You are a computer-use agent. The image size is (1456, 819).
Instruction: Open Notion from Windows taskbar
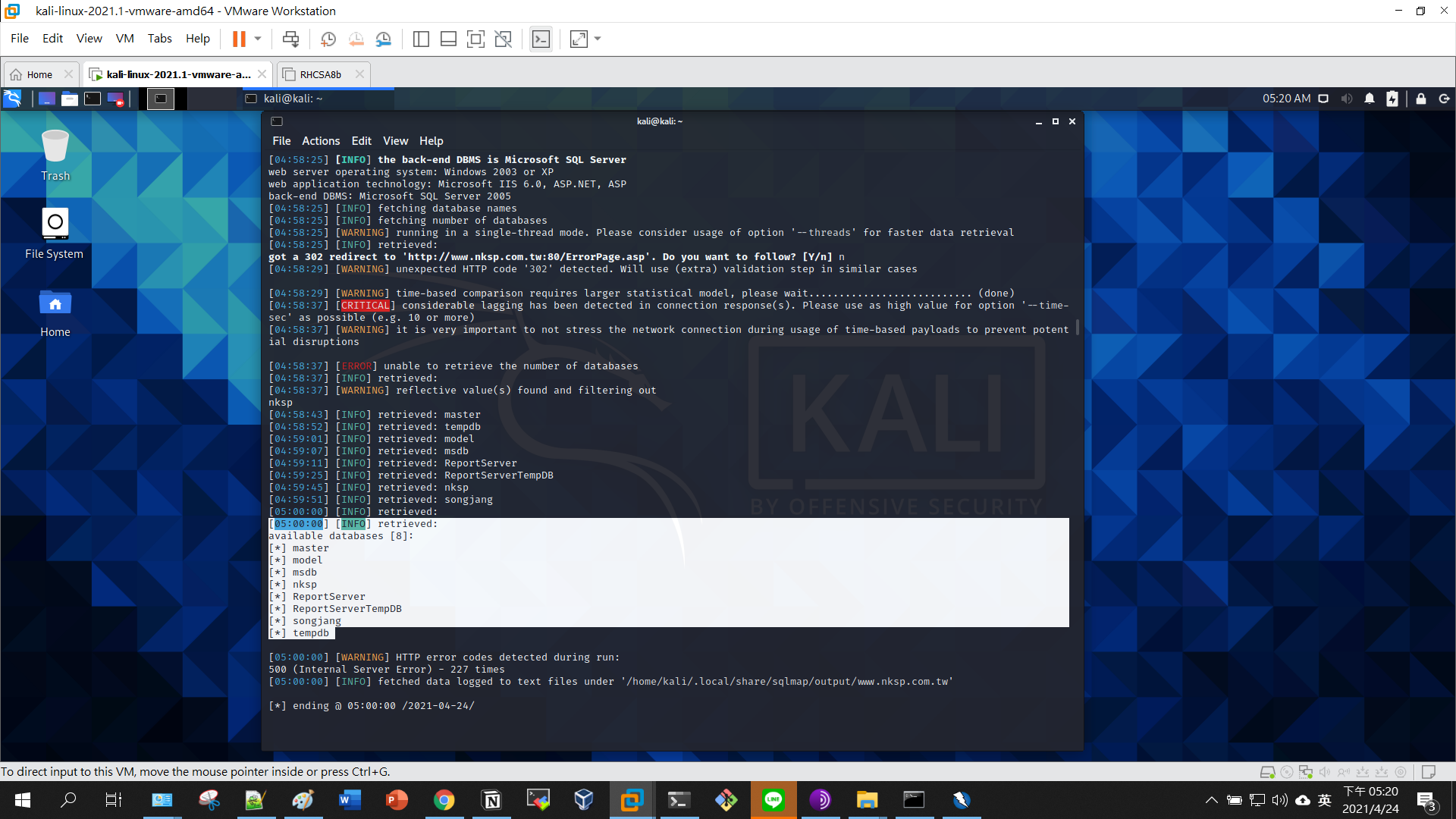click(x=491, y=800)
